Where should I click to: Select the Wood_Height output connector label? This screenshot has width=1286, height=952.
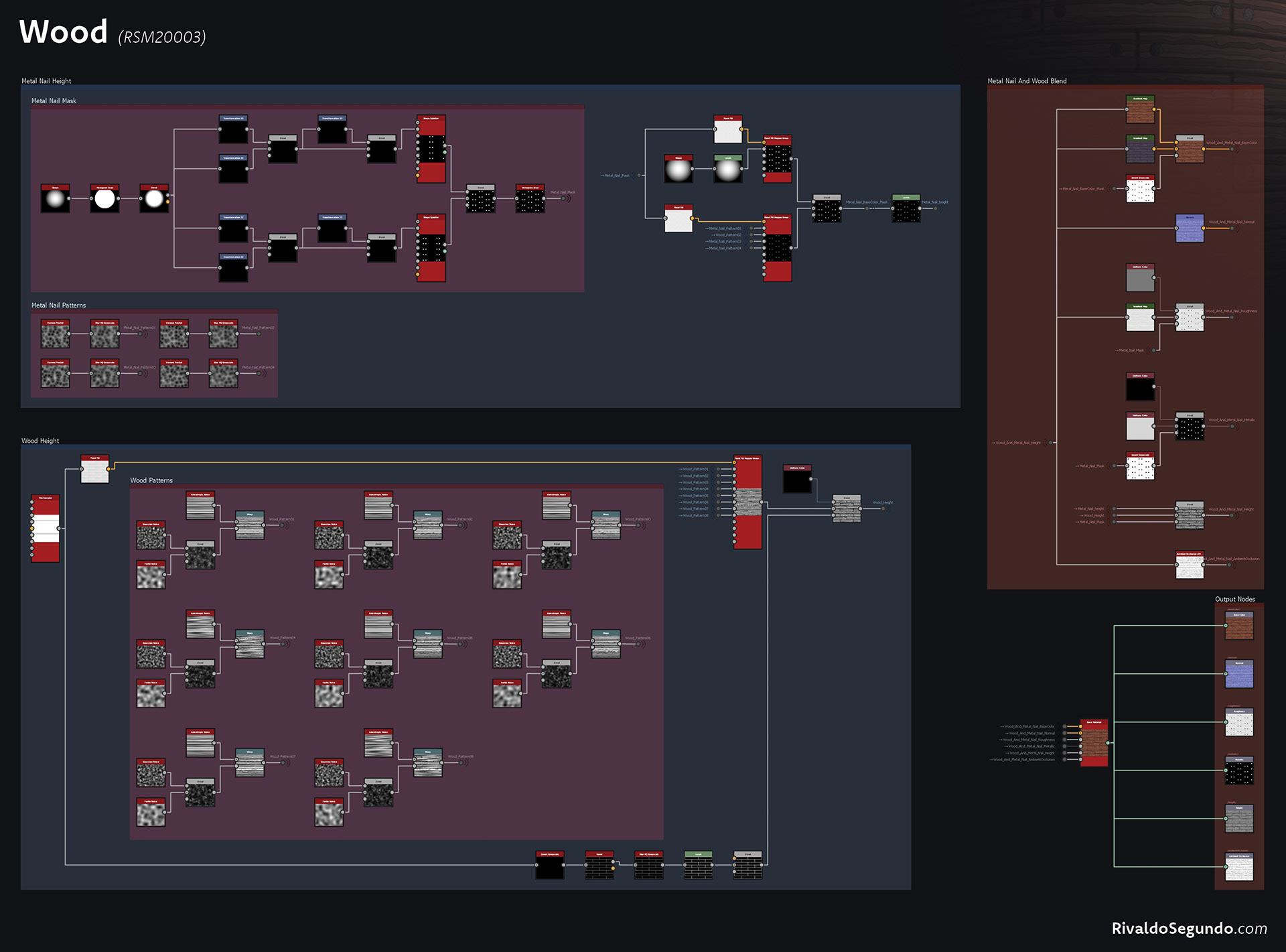click(882, 502)
